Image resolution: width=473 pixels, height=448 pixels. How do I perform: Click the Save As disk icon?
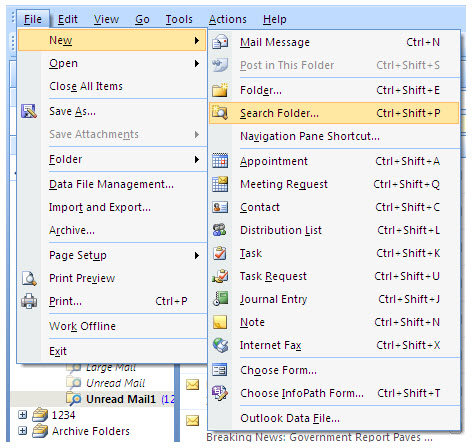(29, 111)
